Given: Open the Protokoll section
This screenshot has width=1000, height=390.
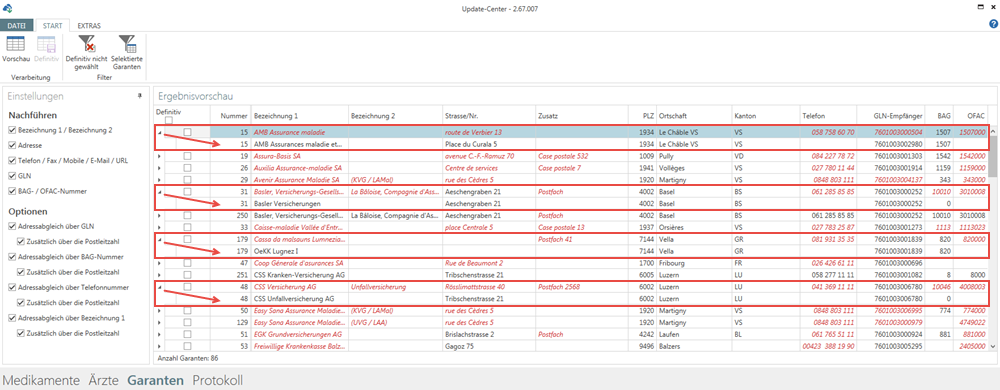Looking at the screenshot, I should (217, 380).
